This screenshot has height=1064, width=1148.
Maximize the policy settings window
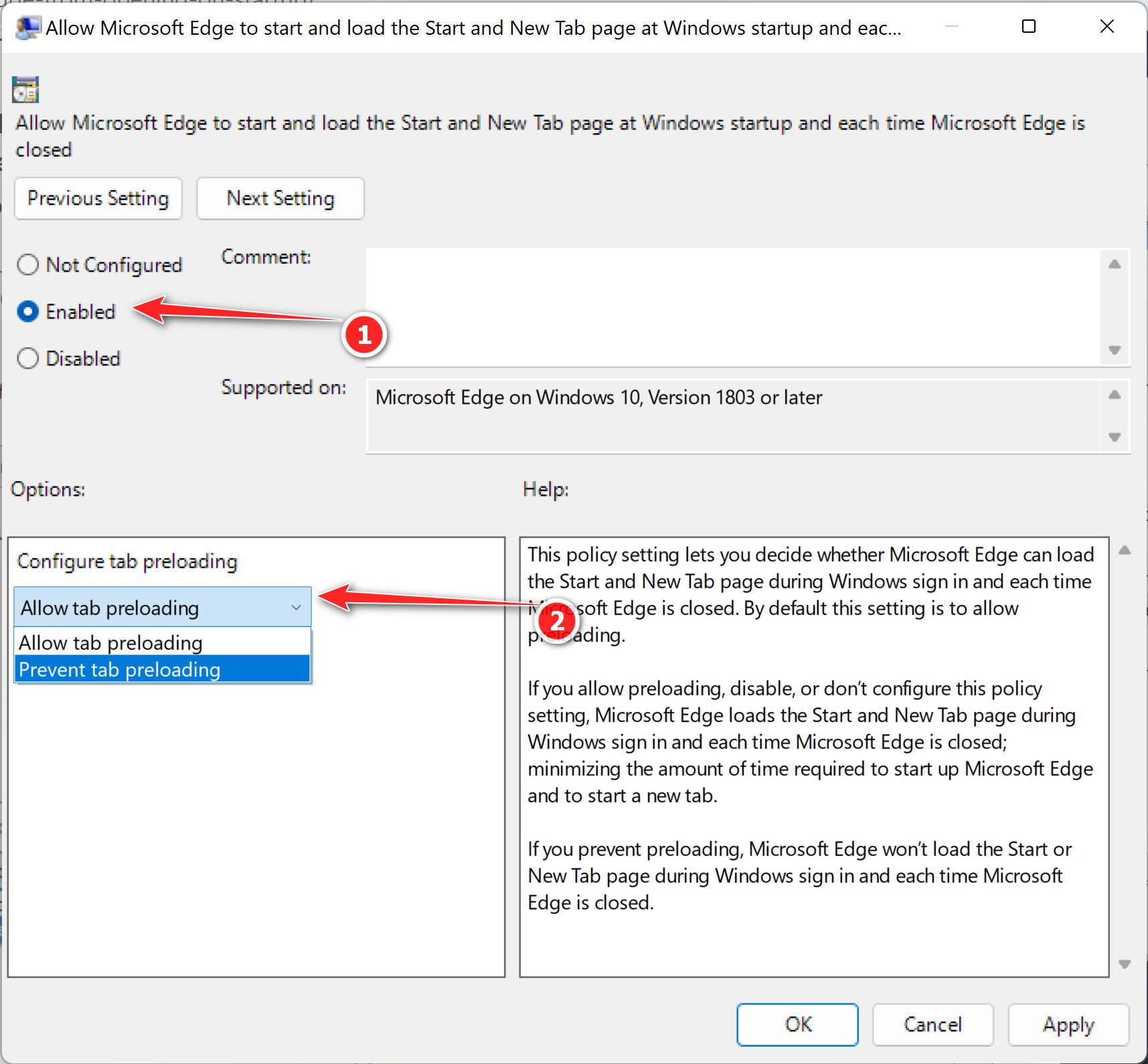coord(1029,27)
